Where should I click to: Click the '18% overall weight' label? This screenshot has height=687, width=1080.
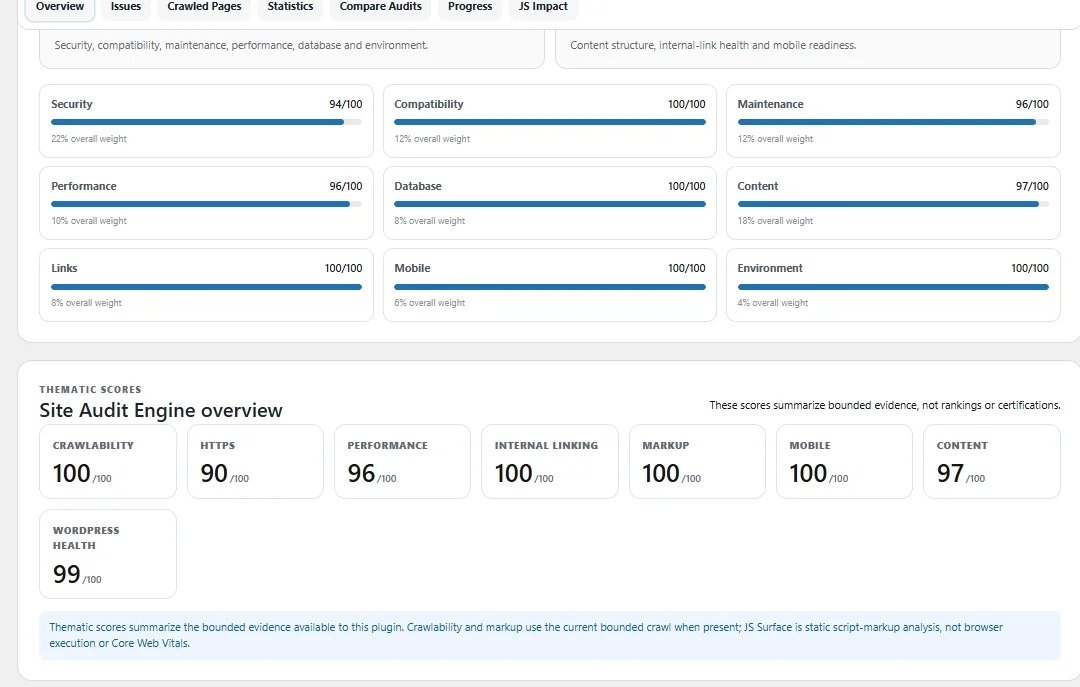[775, 221]
